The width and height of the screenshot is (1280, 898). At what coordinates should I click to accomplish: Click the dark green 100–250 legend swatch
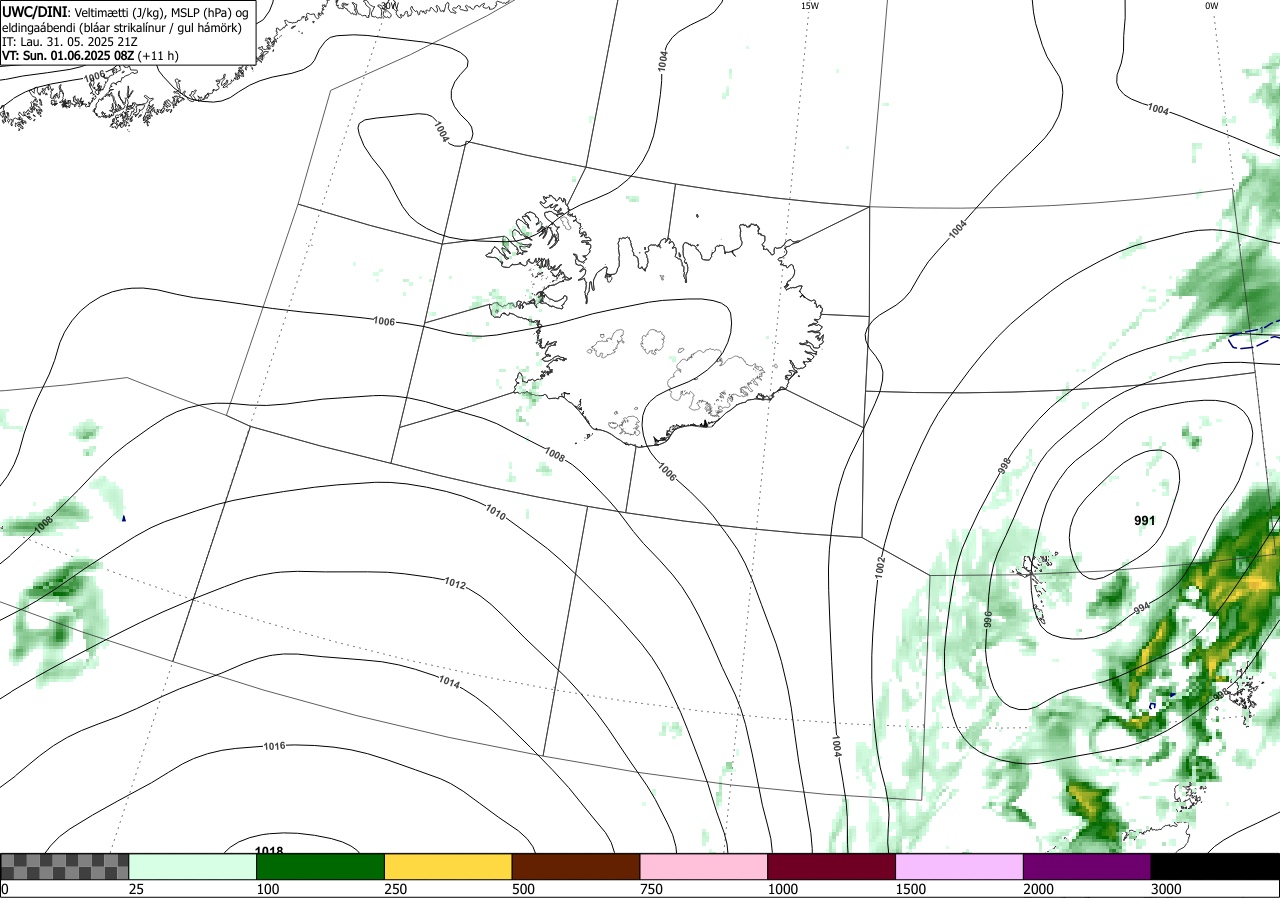(x=321, y=866)
